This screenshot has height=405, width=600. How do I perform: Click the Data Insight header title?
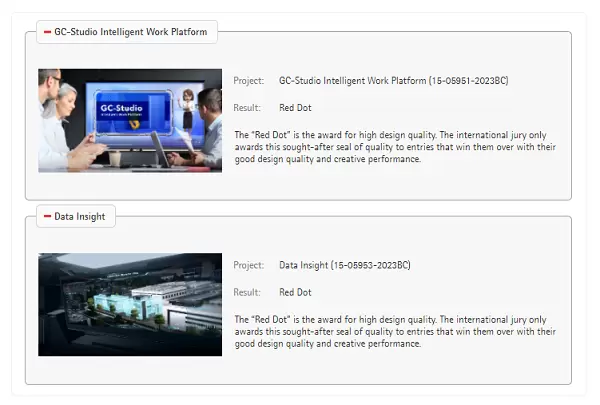[79, 216]
